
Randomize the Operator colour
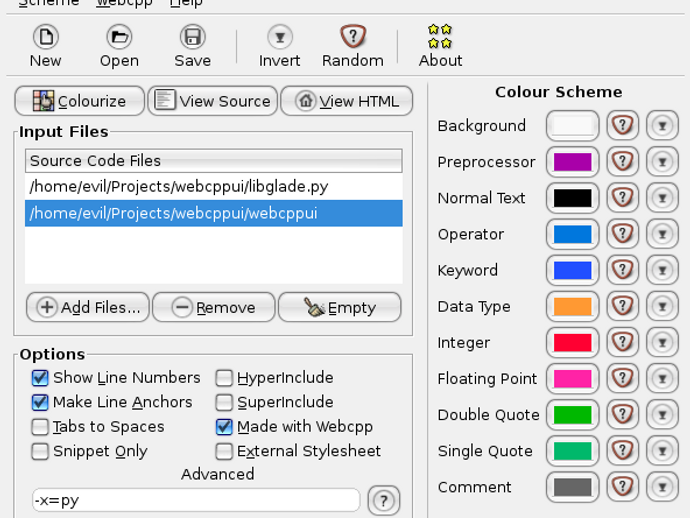pos(622,234)
